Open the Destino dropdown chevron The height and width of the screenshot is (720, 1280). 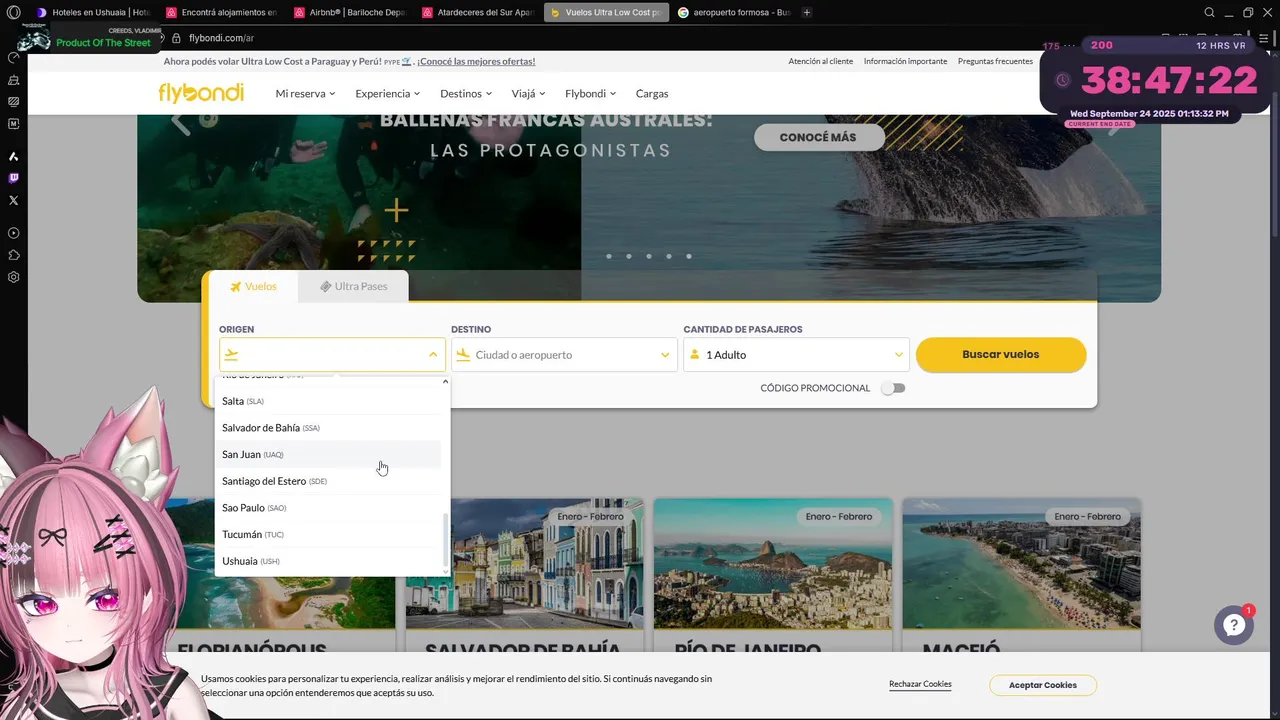[665, 355]
